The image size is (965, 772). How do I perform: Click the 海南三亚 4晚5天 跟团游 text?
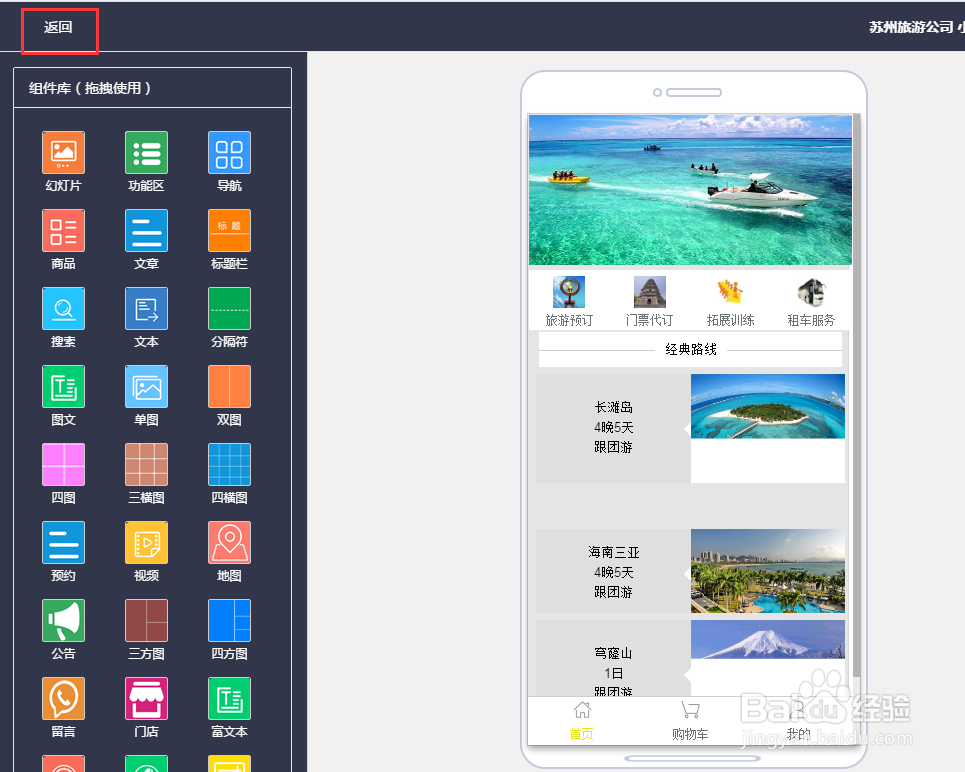[614, 572]
